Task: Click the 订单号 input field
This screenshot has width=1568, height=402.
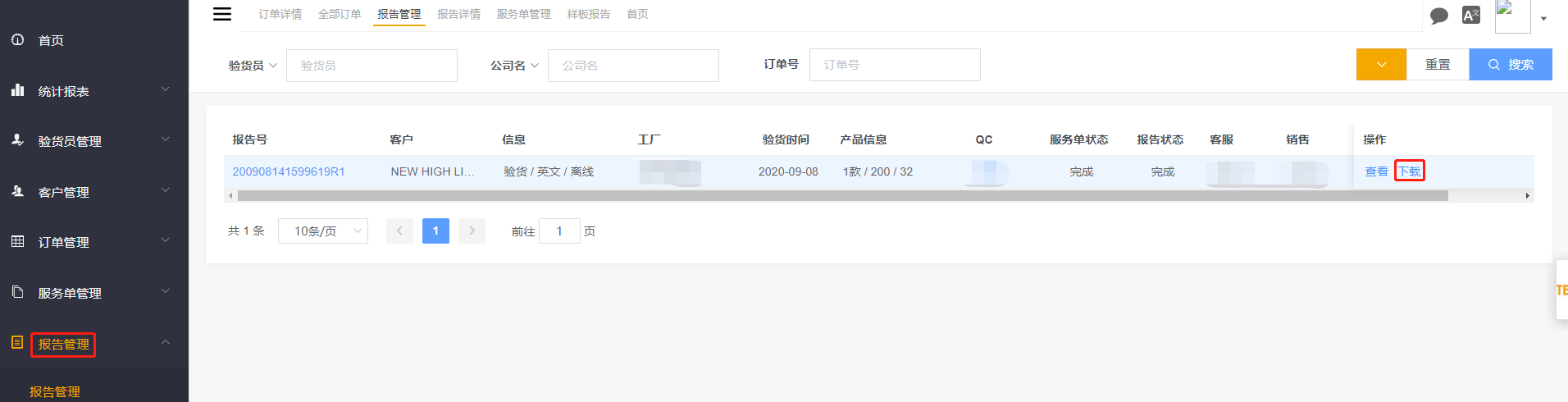Action: [895, 65]
